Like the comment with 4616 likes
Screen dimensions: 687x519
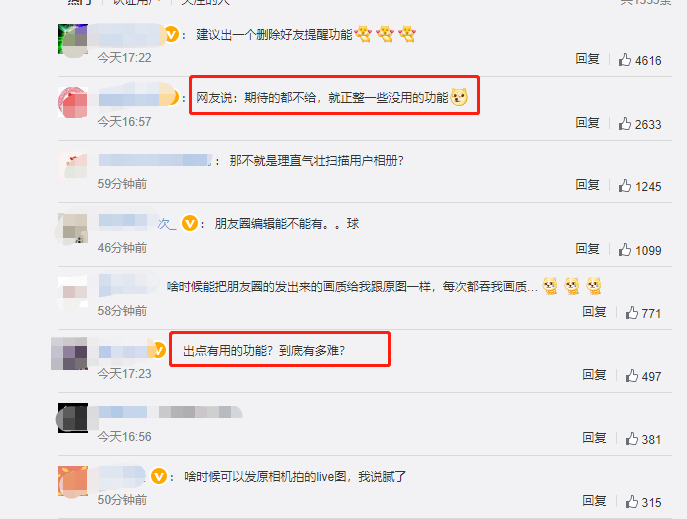click(625, 60)
